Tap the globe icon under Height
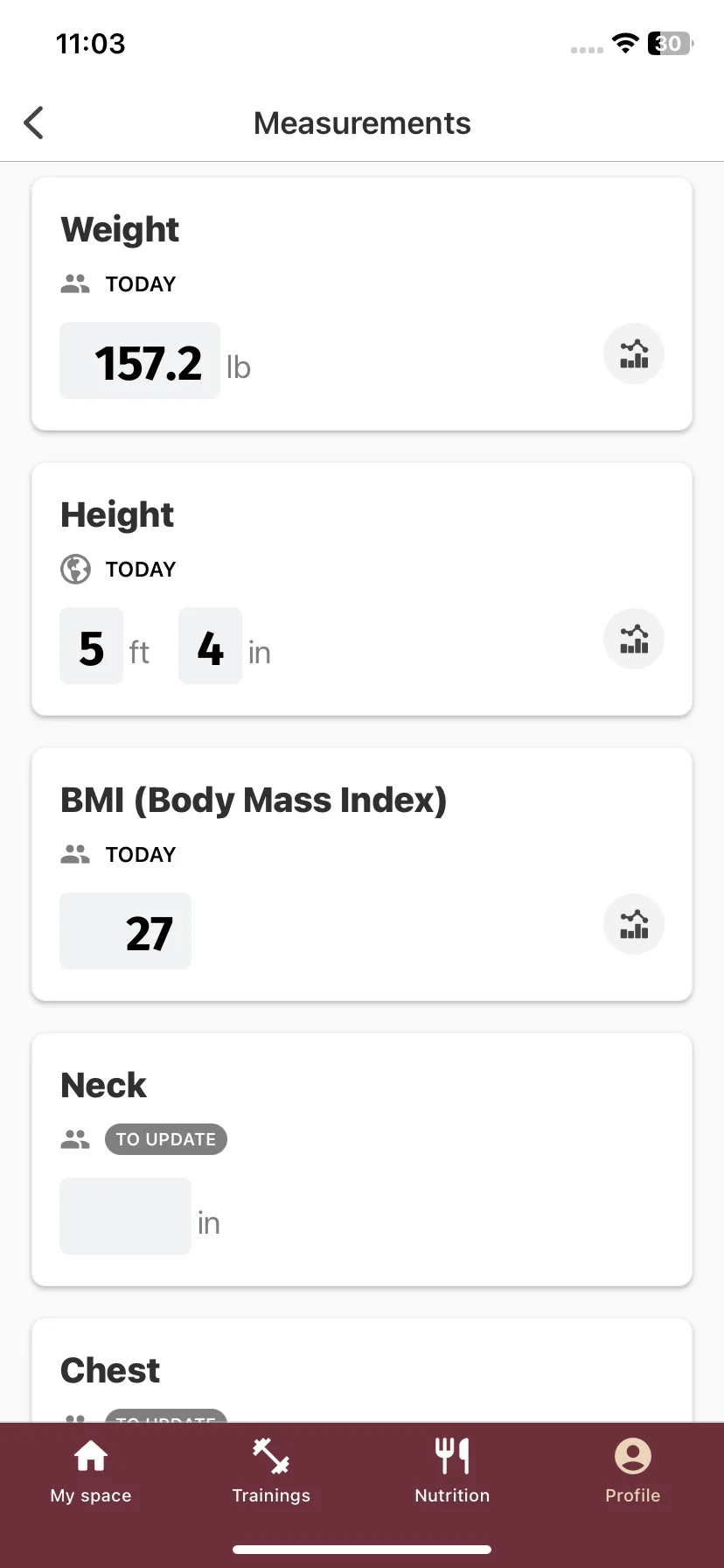This screenshot has width=724, height=1568. 75,569
